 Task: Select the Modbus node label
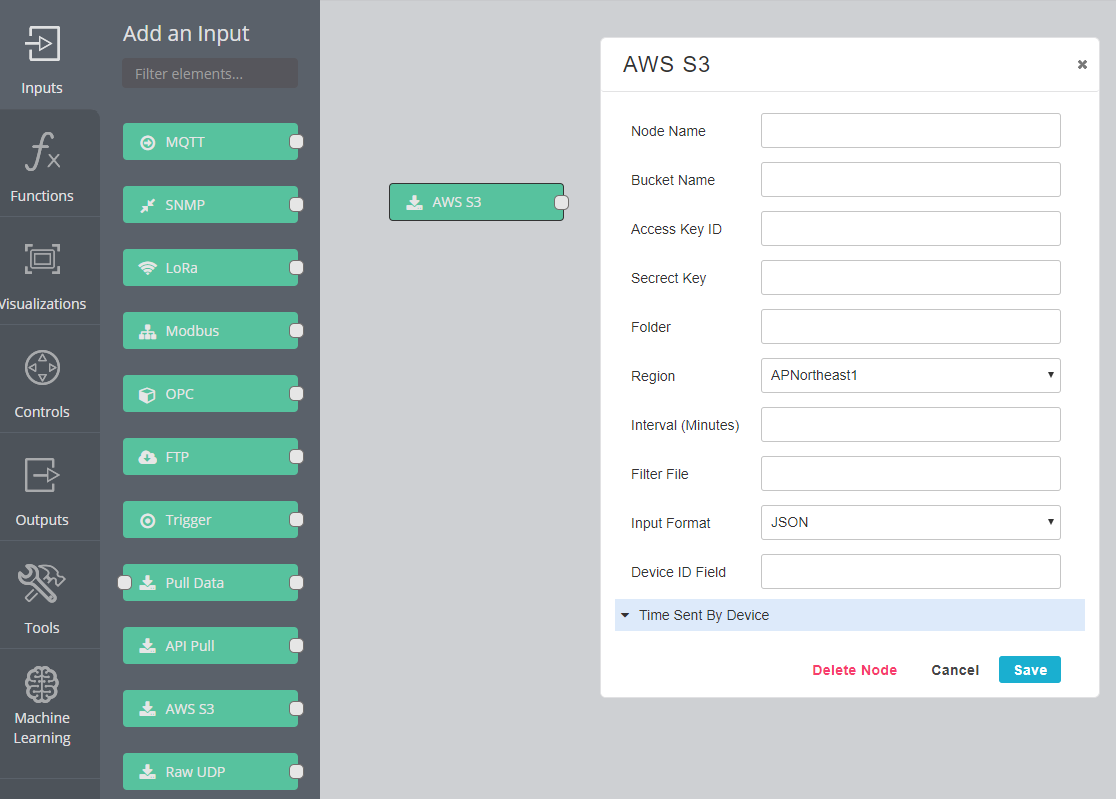[x=192, y=332]
